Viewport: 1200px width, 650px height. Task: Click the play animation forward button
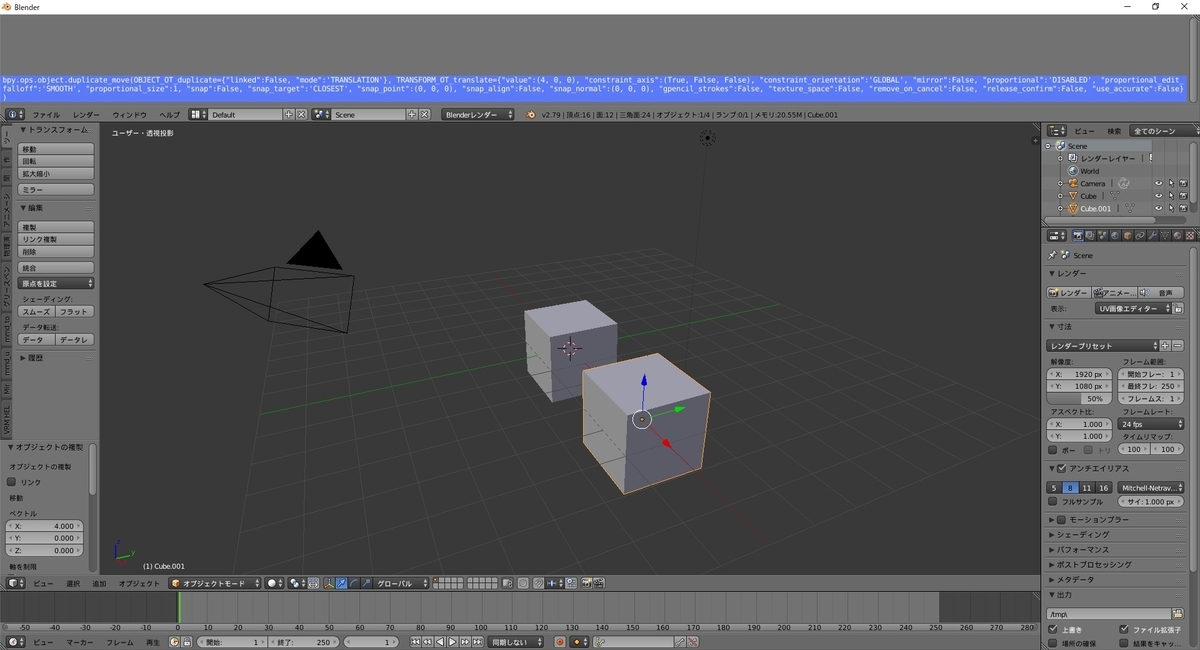pyautogui.click(x=452, y=642)
